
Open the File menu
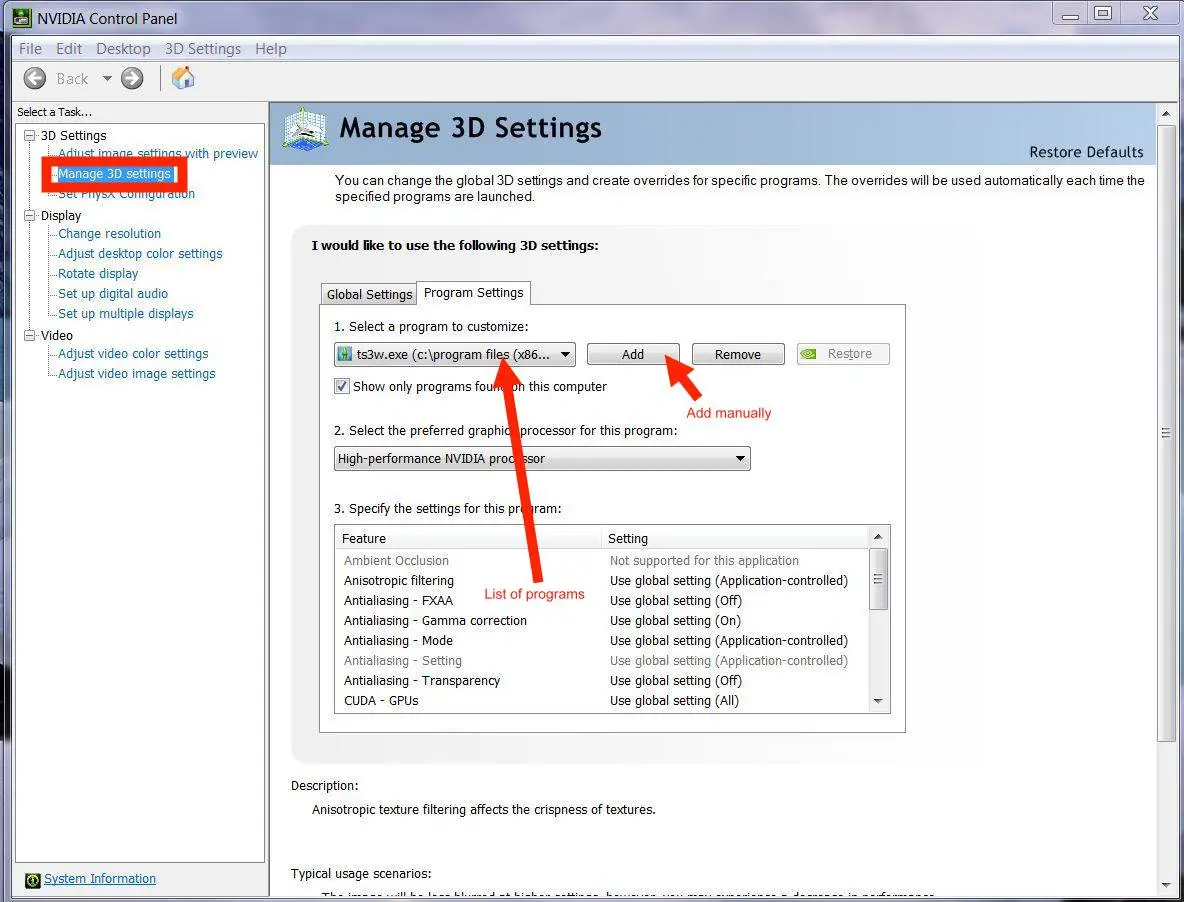point(30,48)
